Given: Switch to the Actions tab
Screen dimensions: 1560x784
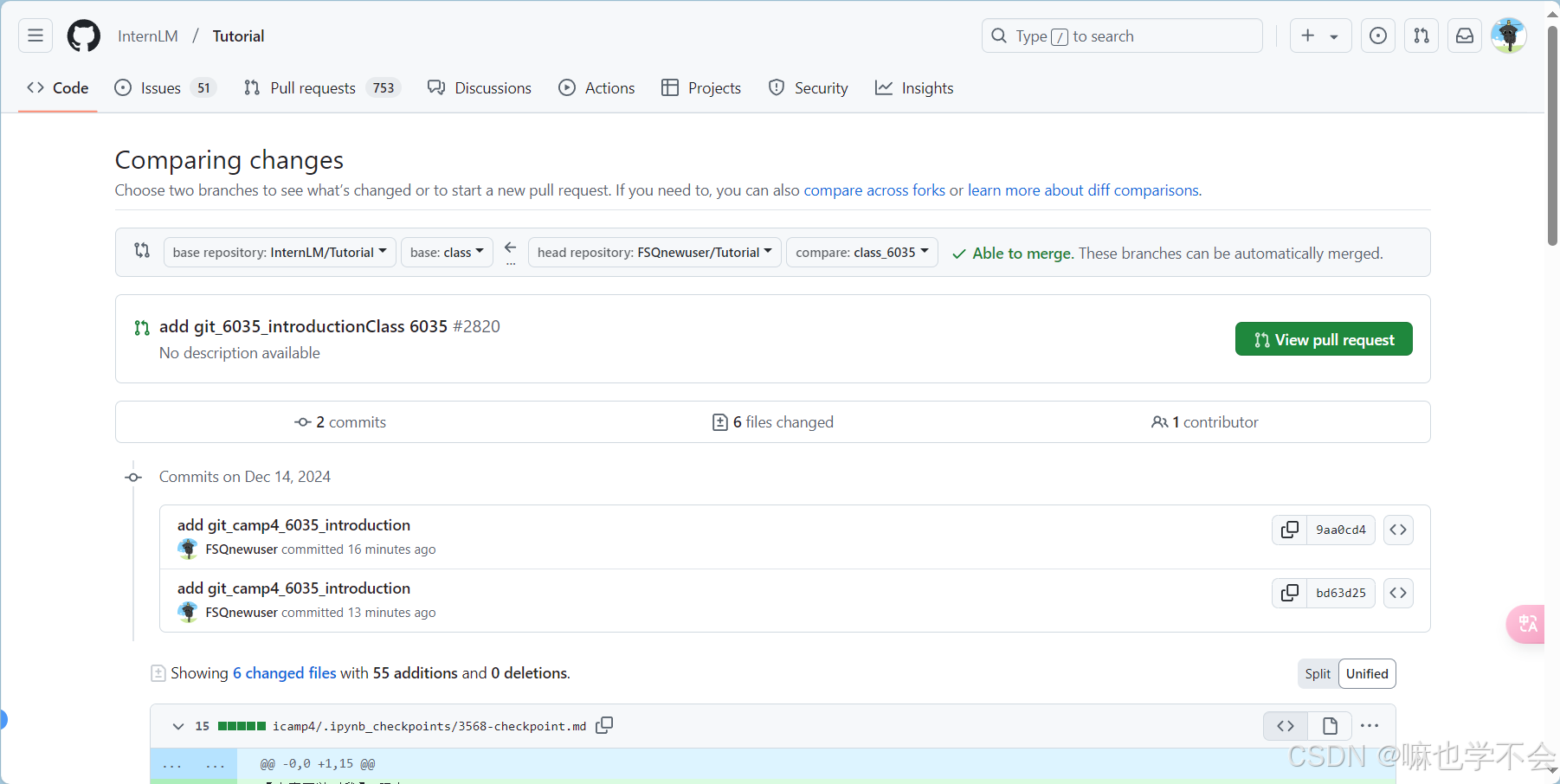Looking at the screenshot, I should pos(596,88).
